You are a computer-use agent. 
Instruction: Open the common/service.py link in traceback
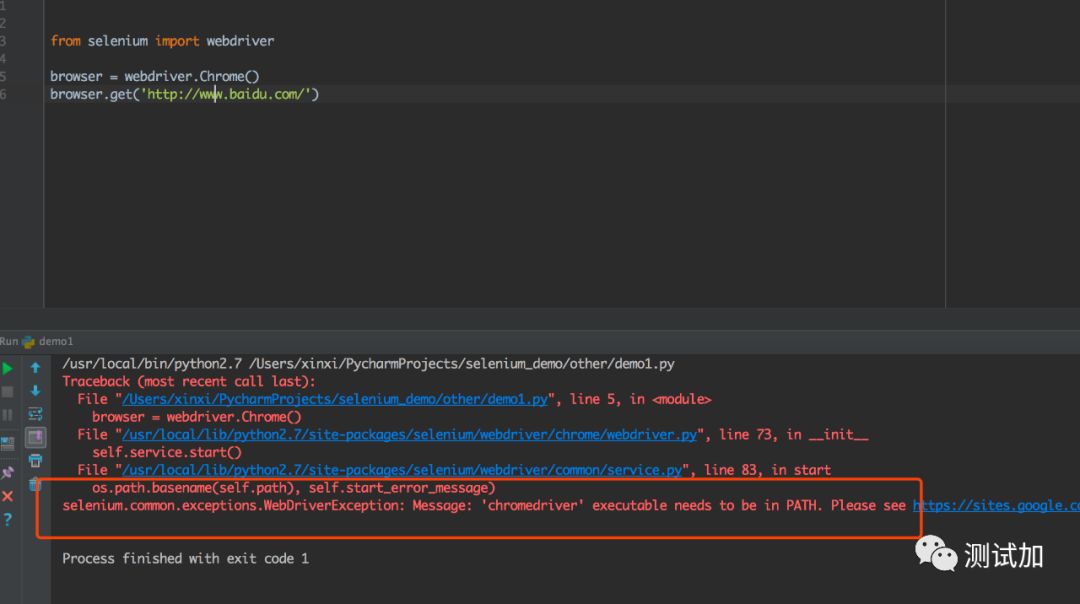pyautogui.click(x=402, y=469)
